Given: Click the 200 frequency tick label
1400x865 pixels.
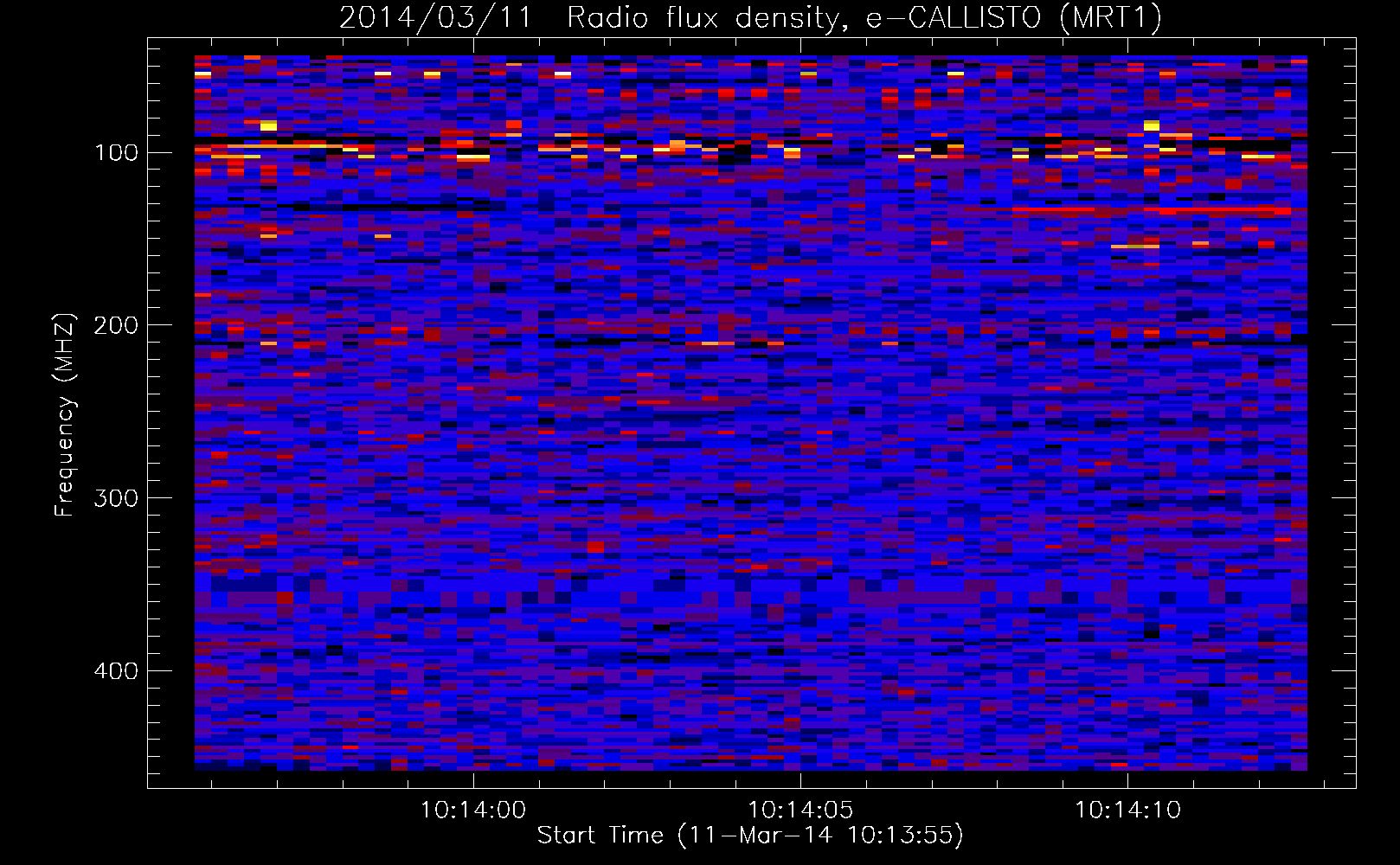Looking at the screenshot, I should [x=116, y=326].
